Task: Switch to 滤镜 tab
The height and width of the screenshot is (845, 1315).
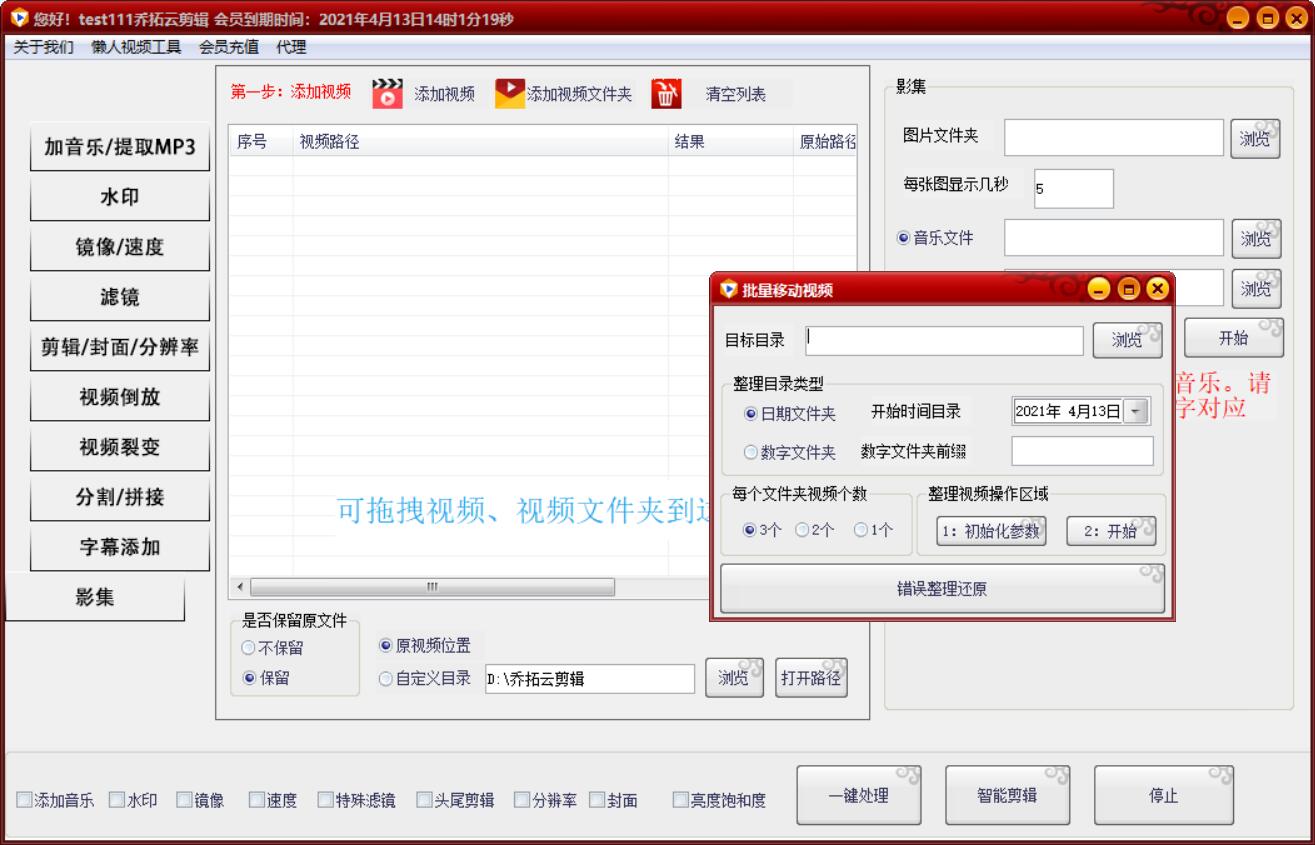Action: pos(120,297)
